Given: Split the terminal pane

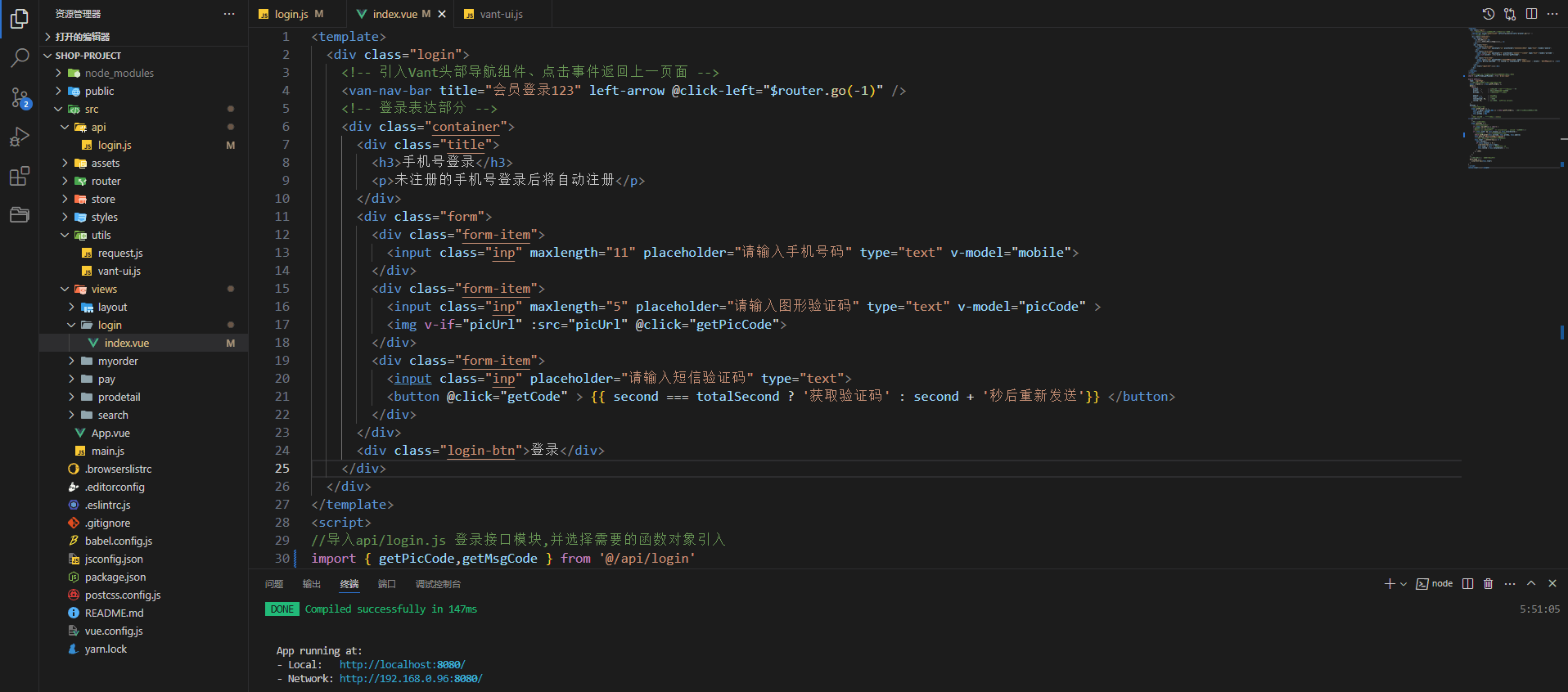Looking at the screenshot, I should pos(1467,583).
